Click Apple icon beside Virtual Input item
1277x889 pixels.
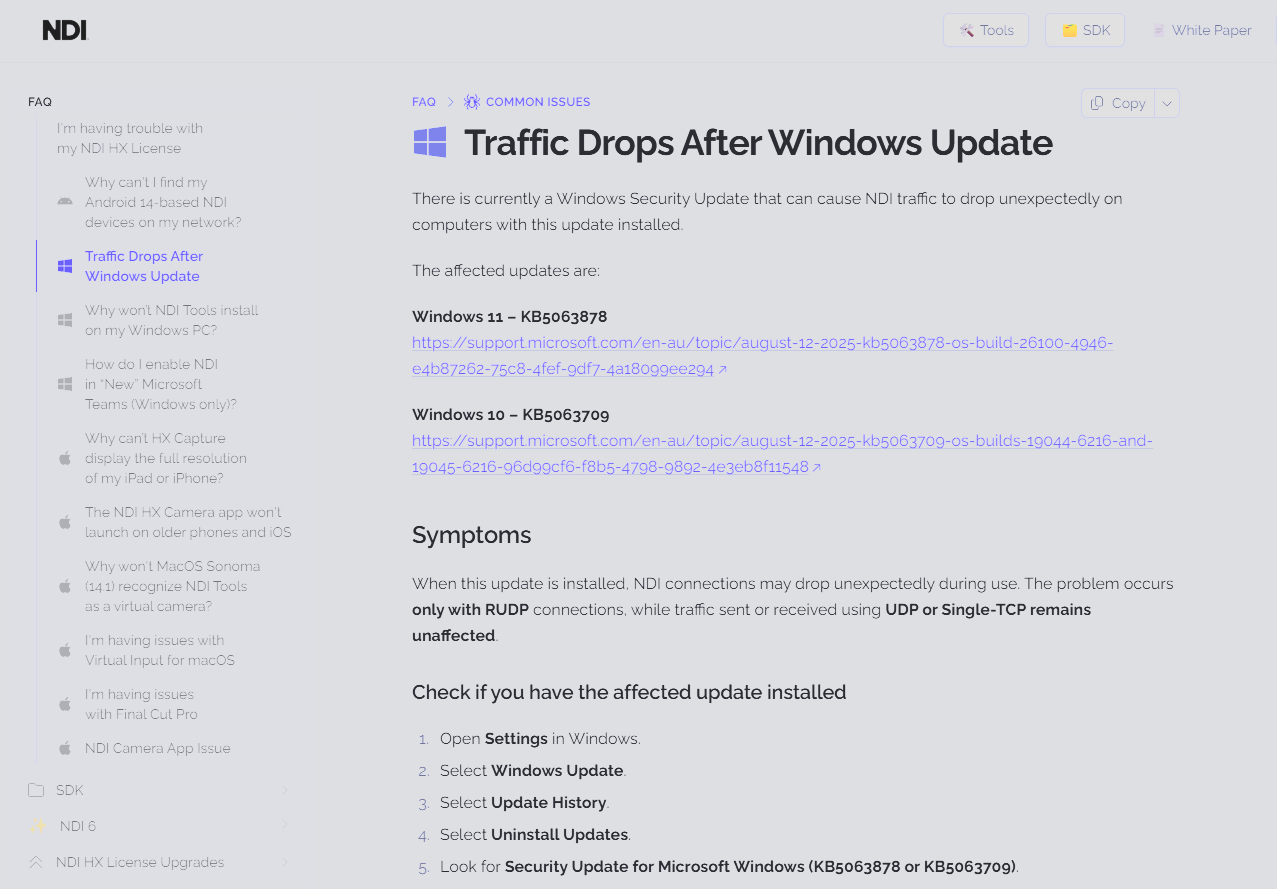pyautogui.click(x=65, y=650)
